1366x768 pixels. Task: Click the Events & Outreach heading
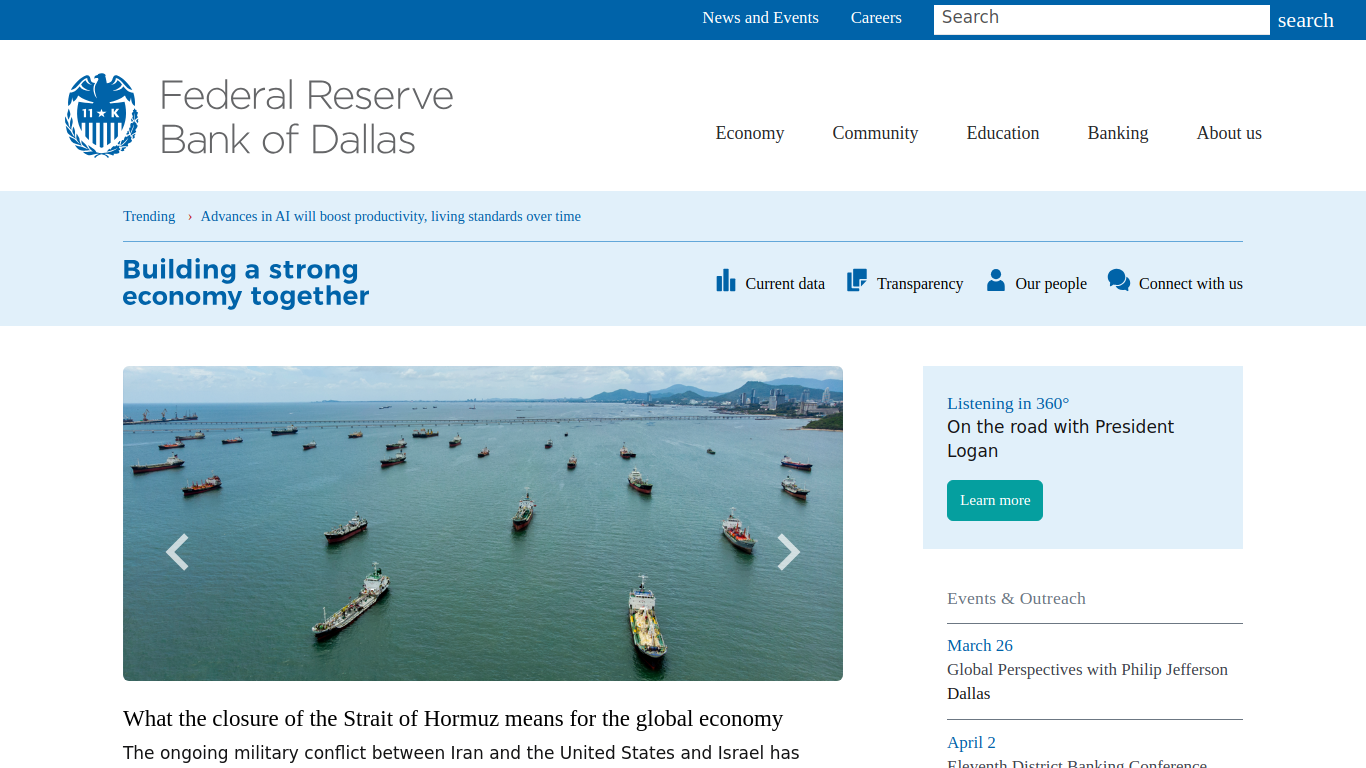1016,598
